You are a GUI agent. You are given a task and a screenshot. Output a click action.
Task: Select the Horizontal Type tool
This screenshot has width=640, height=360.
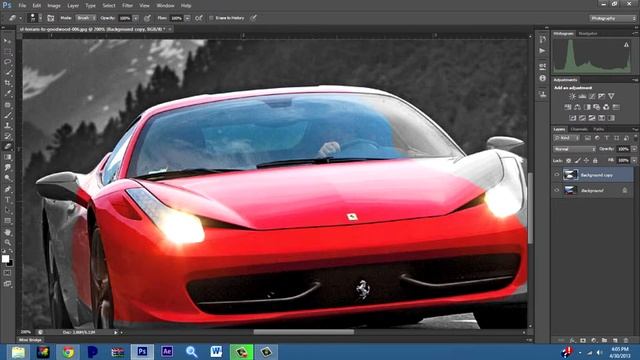pos(7,200)
